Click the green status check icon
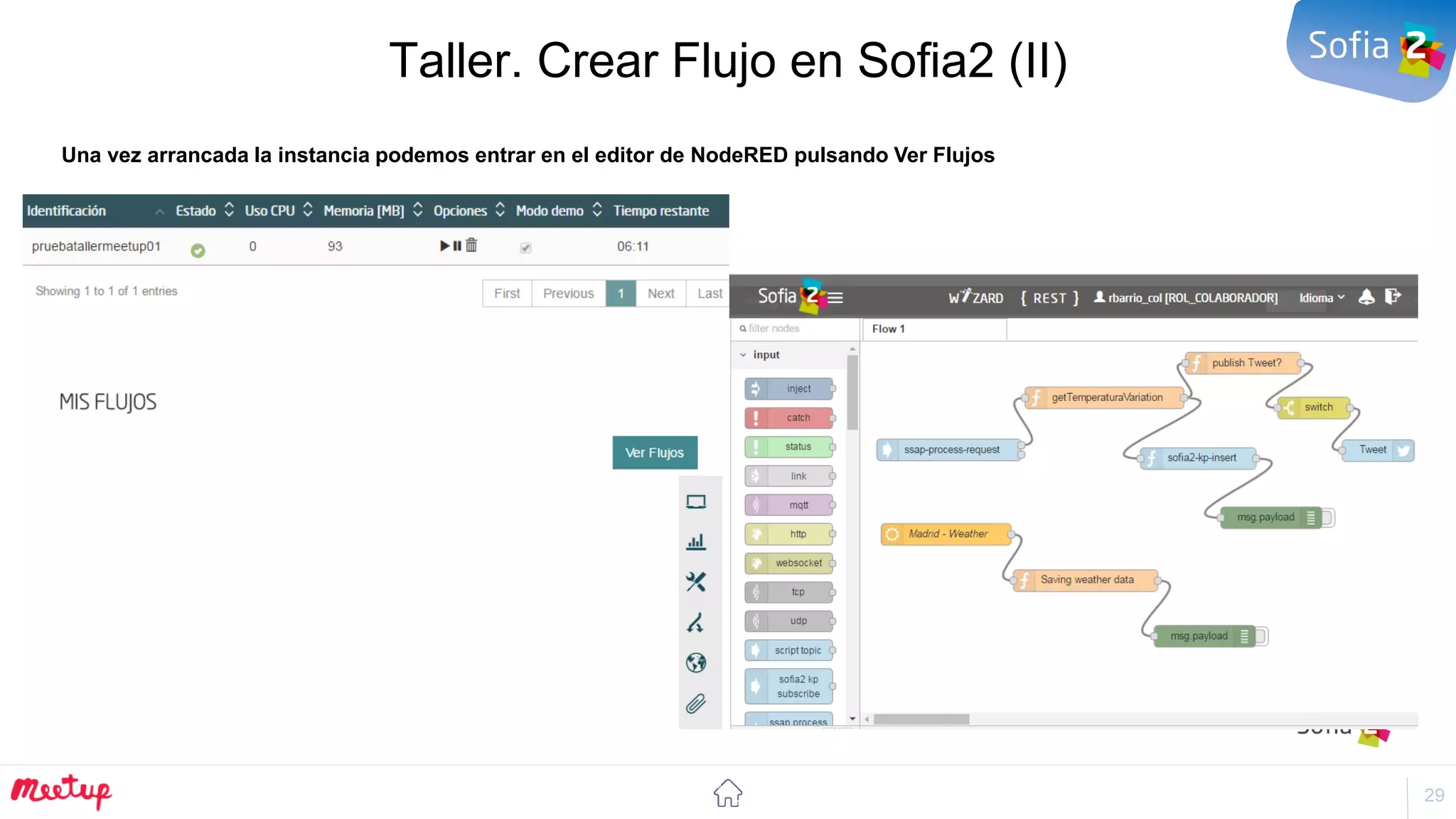Viewport: 1456px width, 819px height. click(198, 250)
